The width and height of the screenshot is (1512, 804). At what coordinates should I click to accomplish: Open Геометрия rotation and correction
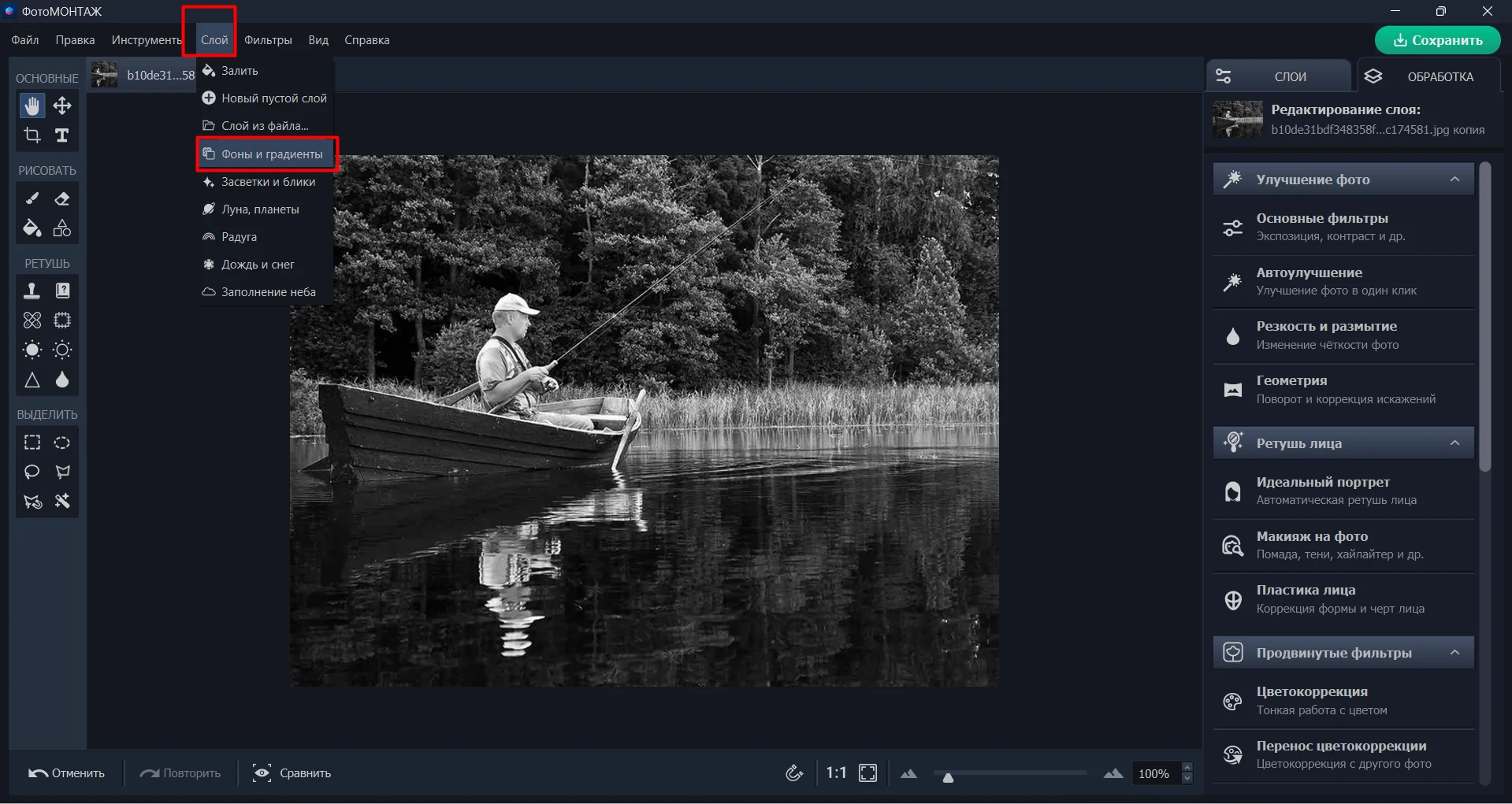click(1343, 390)
